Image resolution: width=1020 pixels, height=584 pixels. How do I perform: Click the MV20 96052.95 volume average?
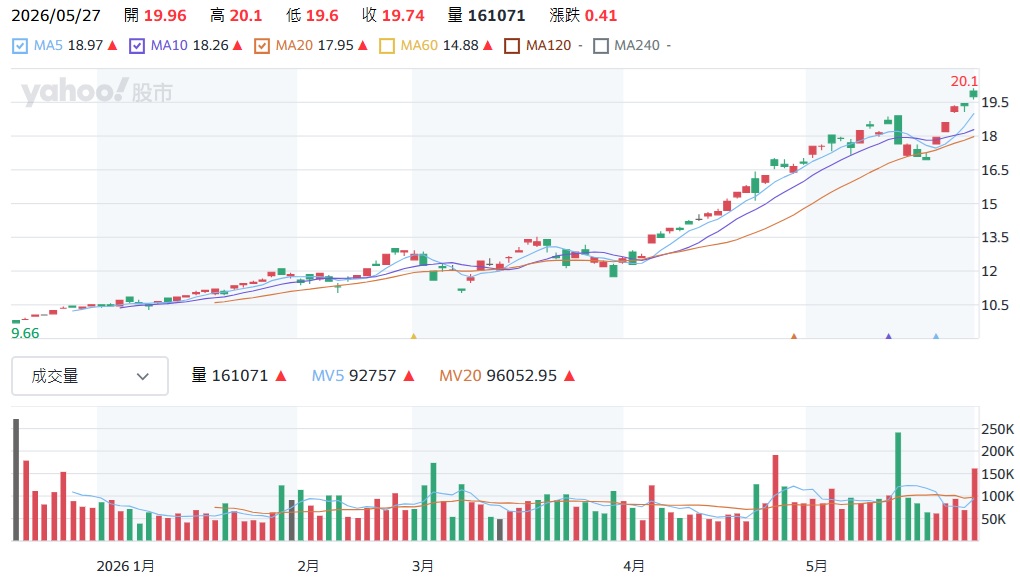tap(498, 376)
